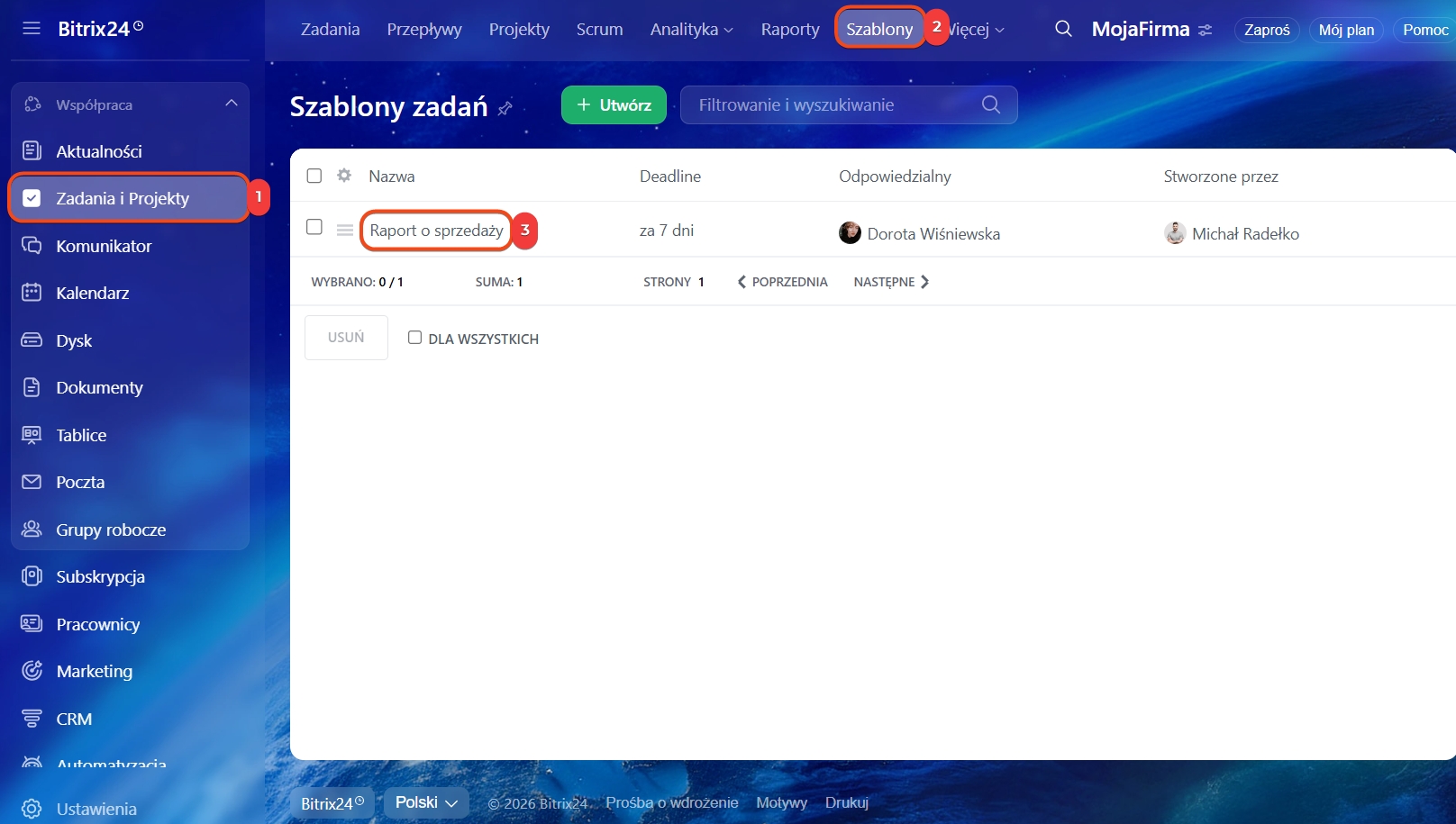Click the Komunikator chat icon
This screenshot has height=824, width=1456.
(32, 245)
